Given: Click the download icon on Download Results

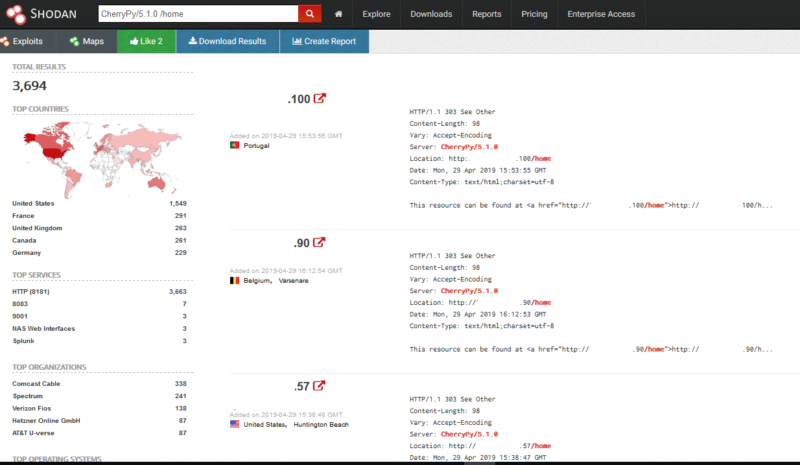Looking at the screenshot, I should pyautogui.click(x=192, y=41).
